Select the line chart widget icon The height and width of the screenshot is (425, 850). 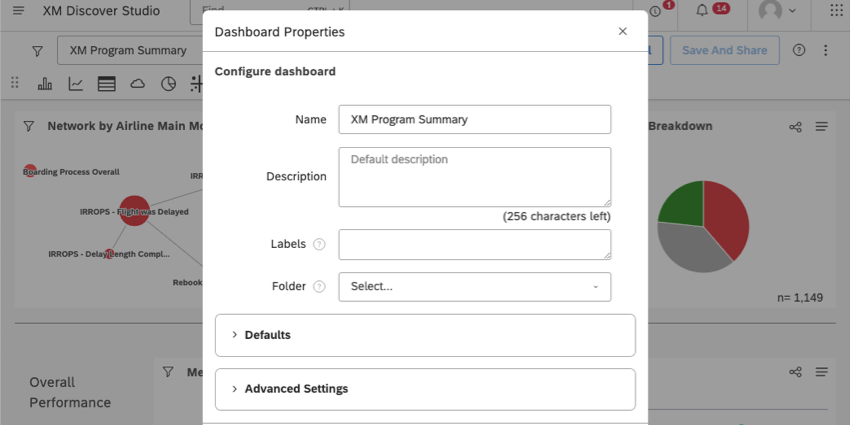(x=76, y=84)
